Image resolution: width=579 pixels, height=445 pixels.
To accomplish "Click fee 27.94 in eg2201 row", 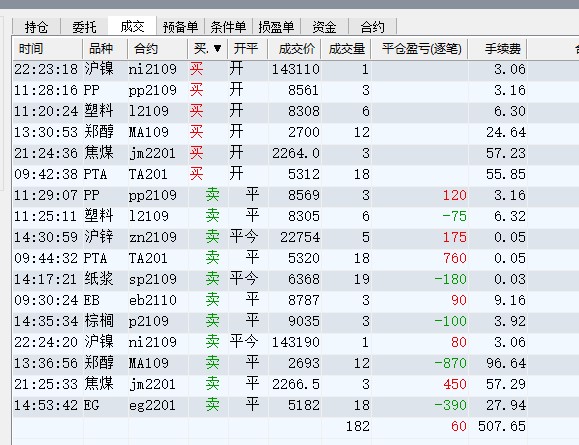I will point(506,405).
